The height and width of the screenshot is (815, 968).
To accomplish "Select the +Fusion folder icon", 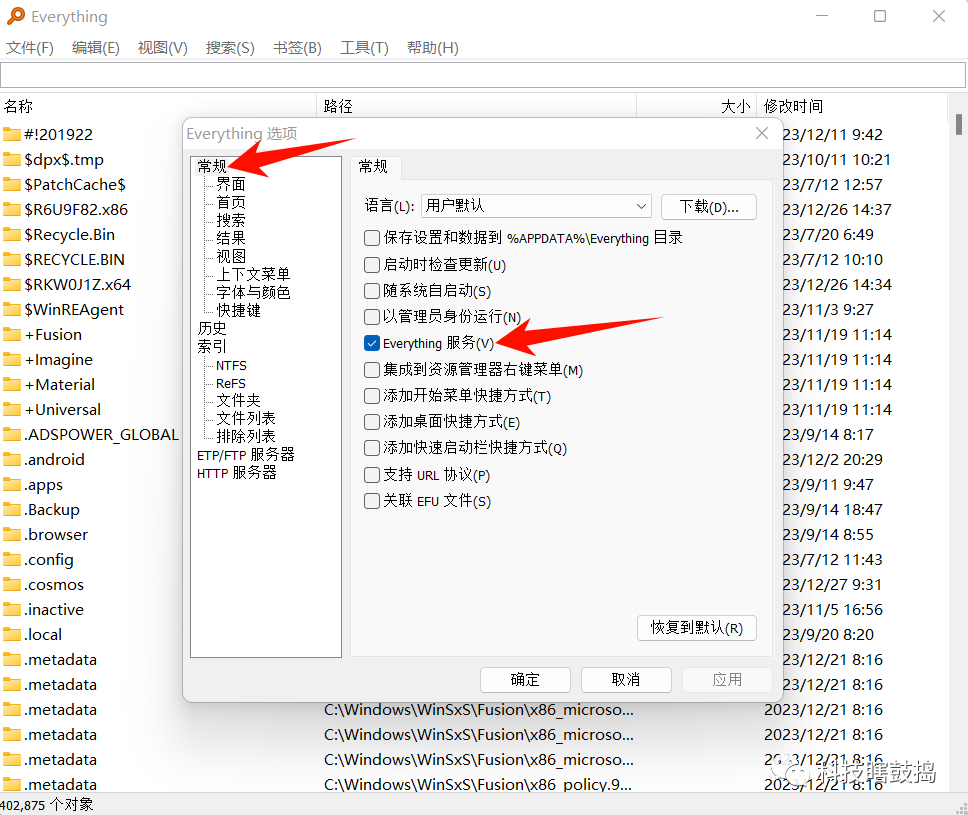I will (x=12, y=334).
